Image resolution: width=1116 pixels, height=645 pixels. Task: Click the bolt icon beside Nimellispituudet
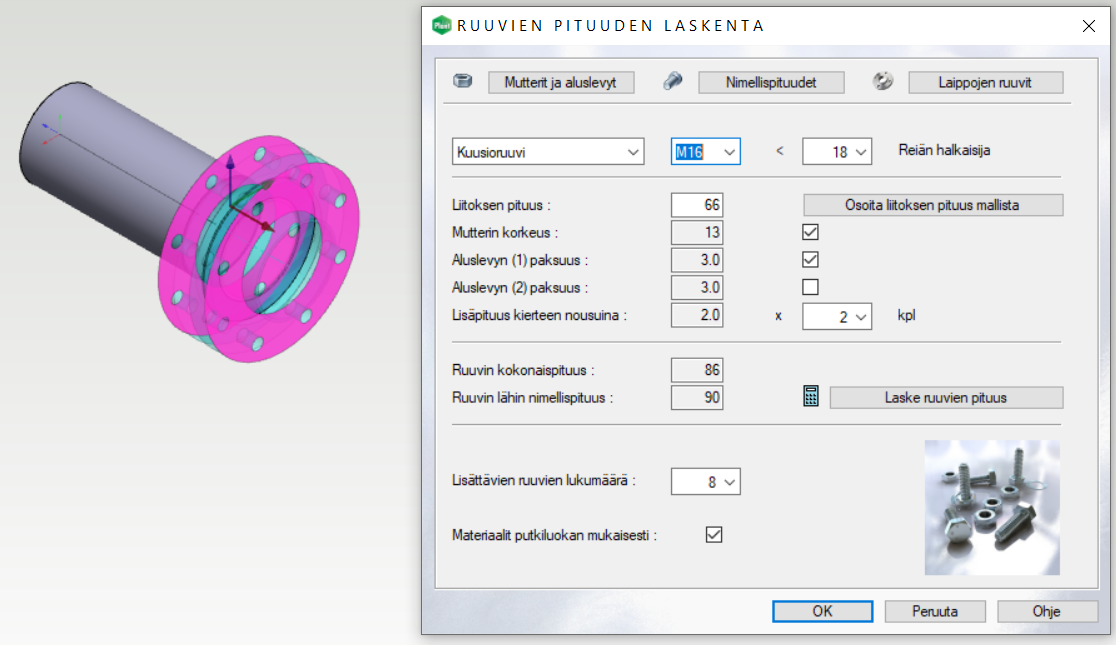673,82
